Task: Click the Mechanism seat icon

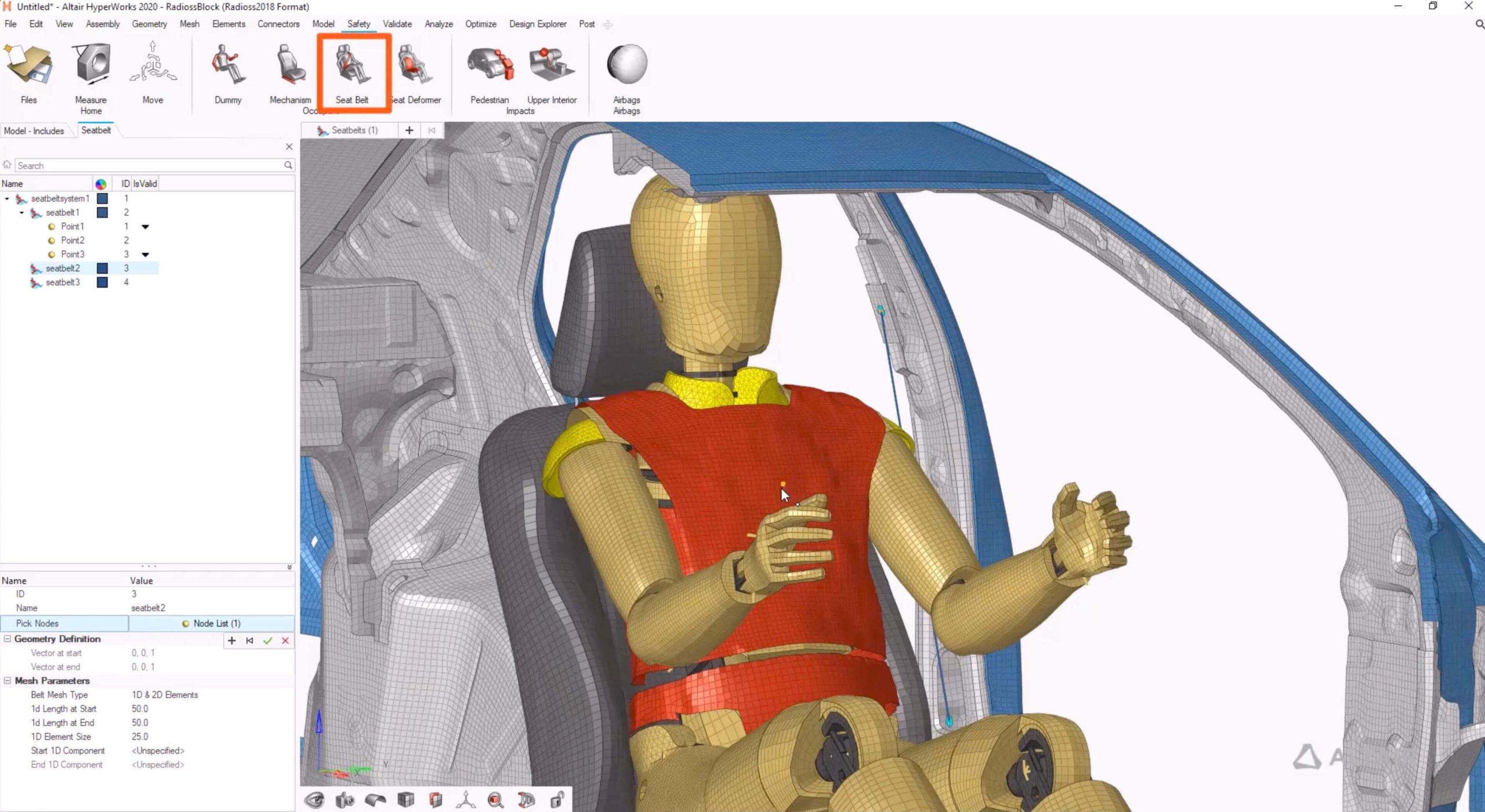Action: tap(290, 72)
